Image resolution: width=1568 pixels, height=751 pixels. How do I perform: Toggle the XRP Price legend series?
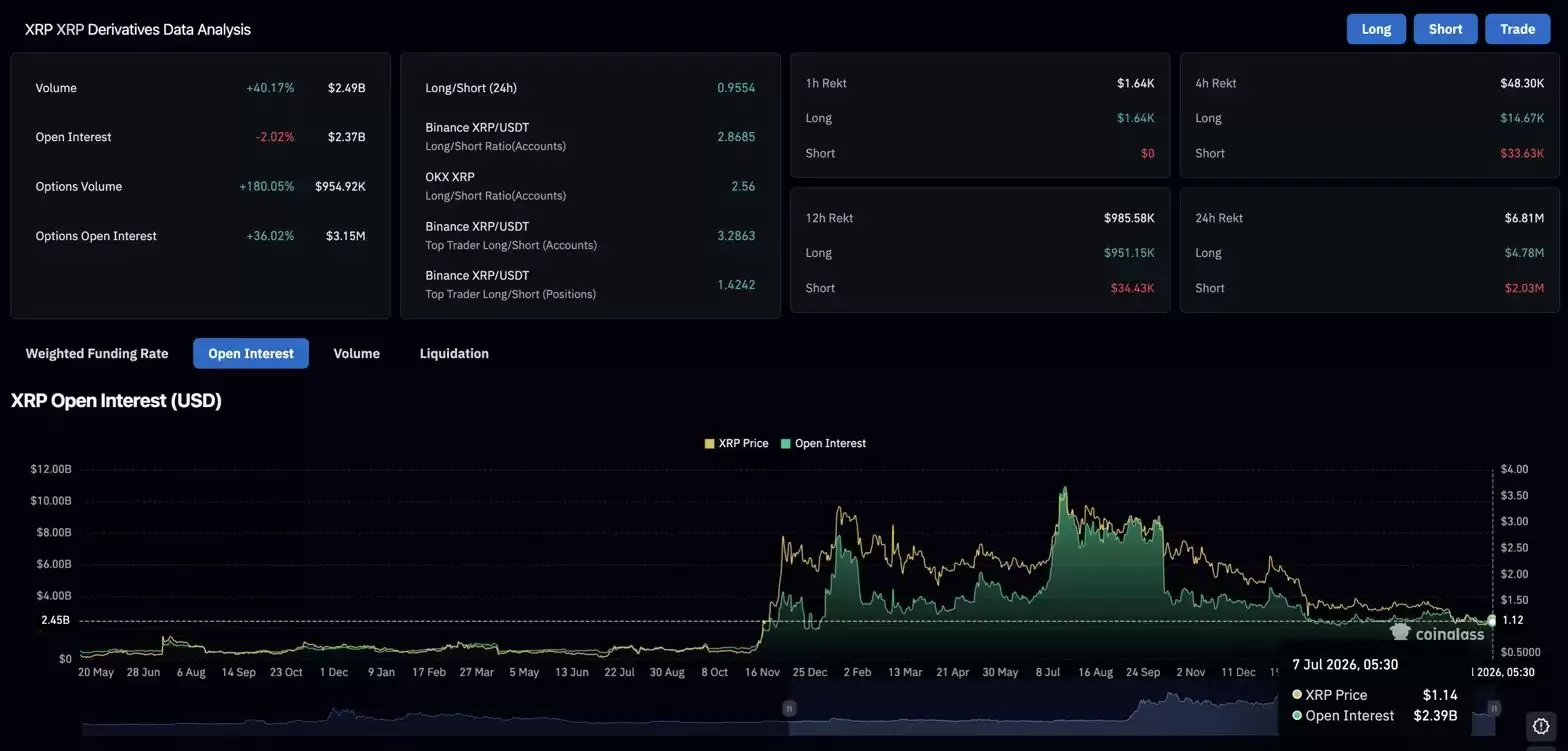[x=737, y=443]
